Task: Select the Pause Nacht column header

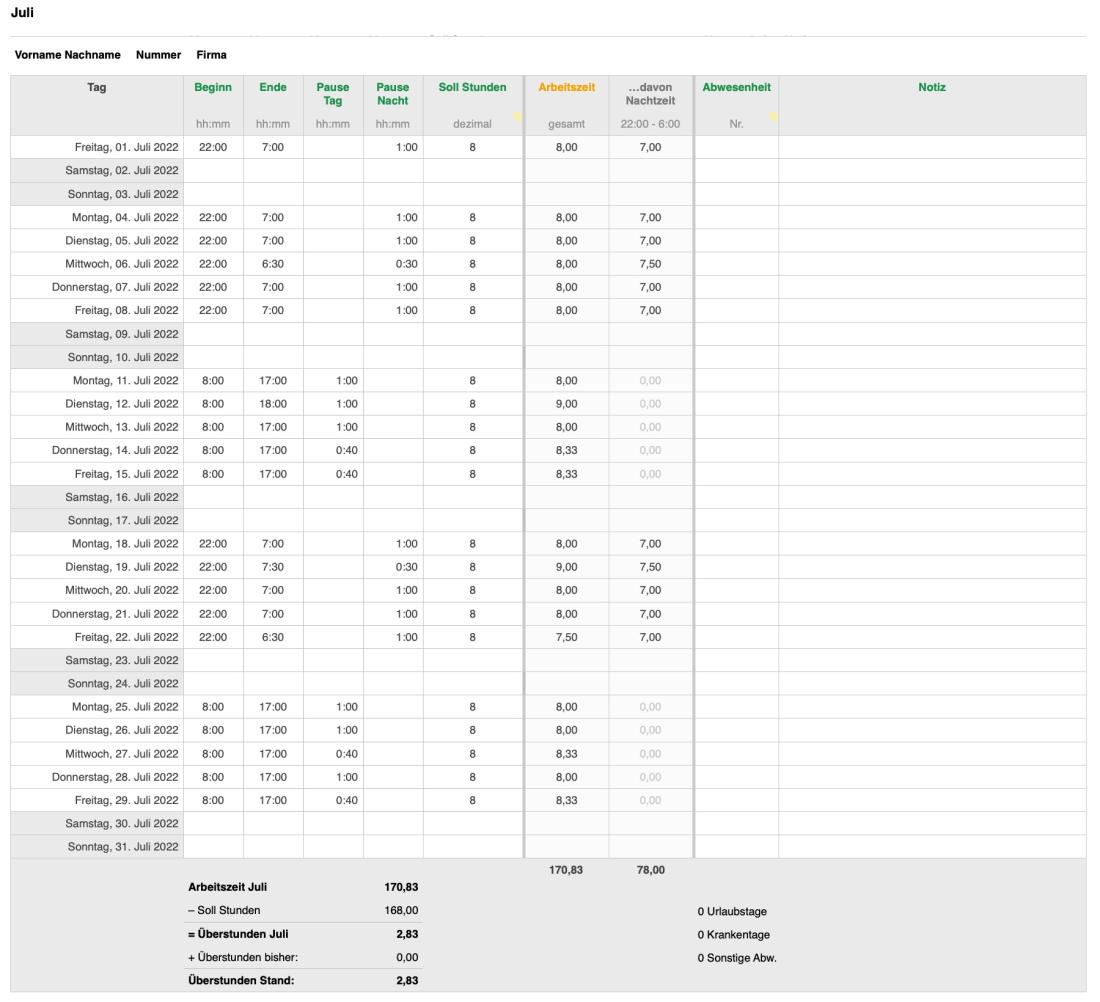Action: 393,94
